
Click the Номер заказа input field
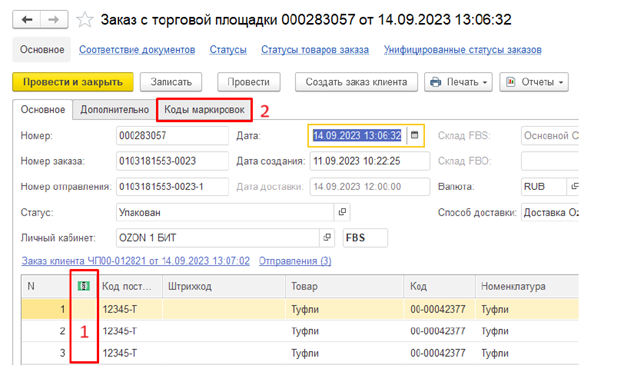point(172,161)
